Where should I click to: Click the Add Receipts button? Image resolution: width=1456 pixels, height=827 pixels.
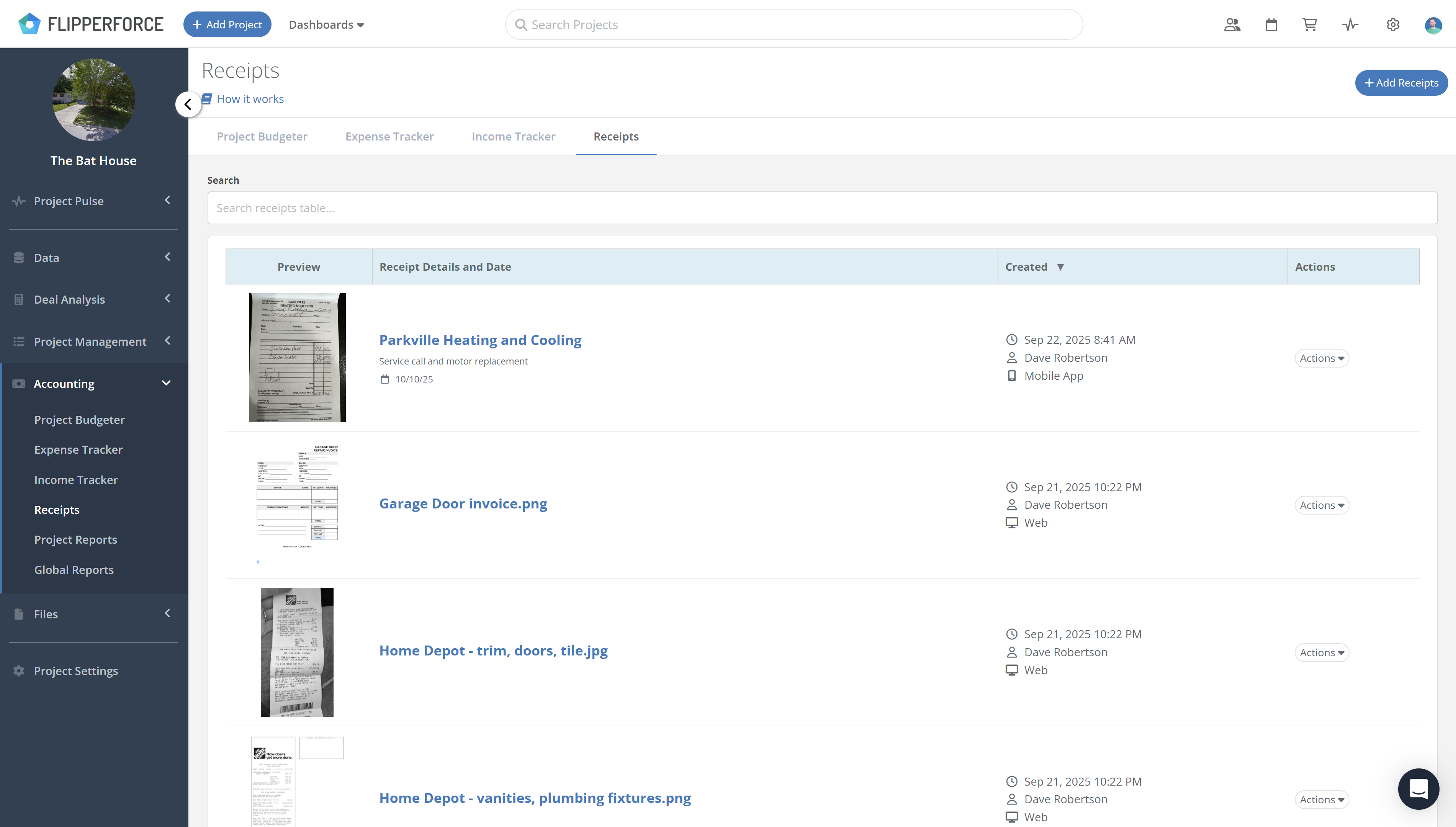coord(1401,83)
